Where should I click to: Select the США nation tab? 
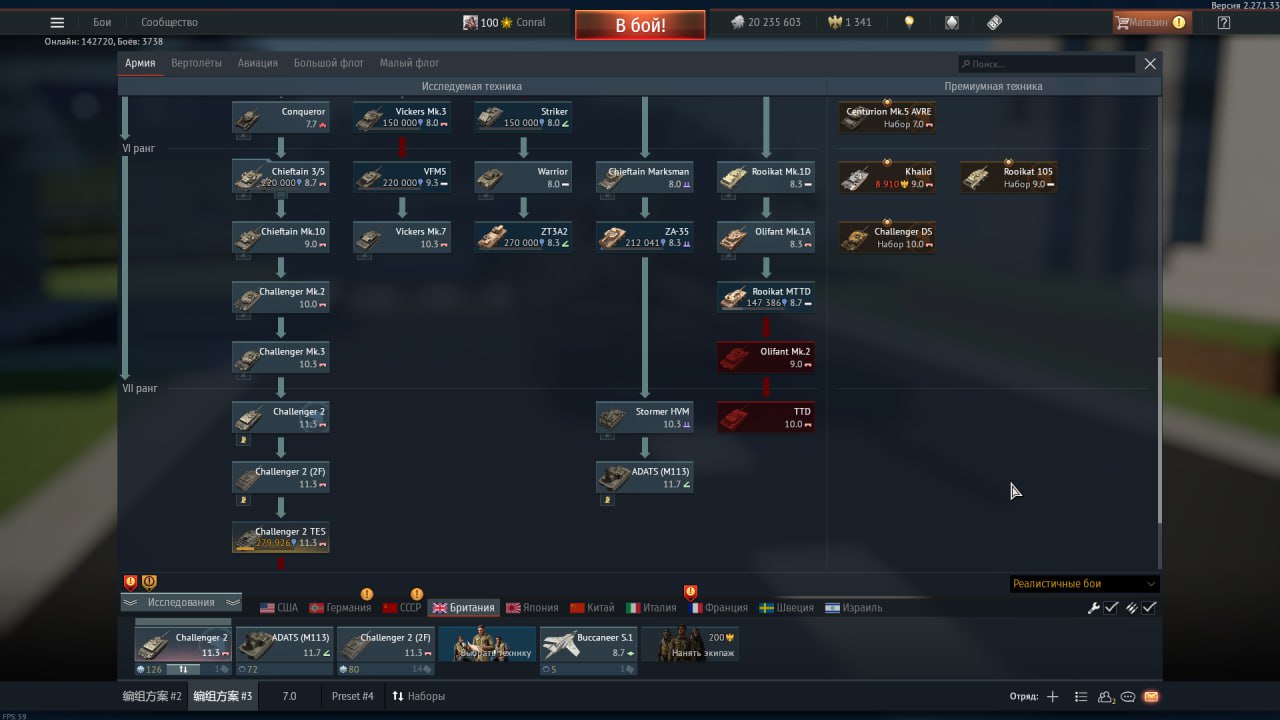click(279, 608)
